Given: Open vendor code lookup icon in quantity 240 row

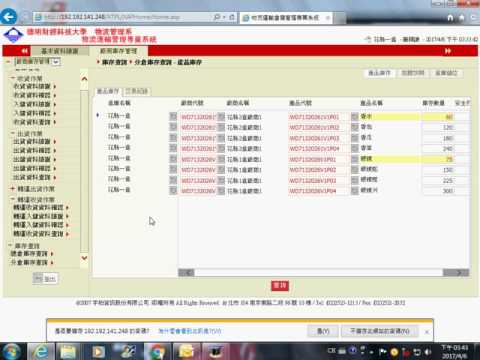Looking at the screenshot, I should (x=173, y=148).
